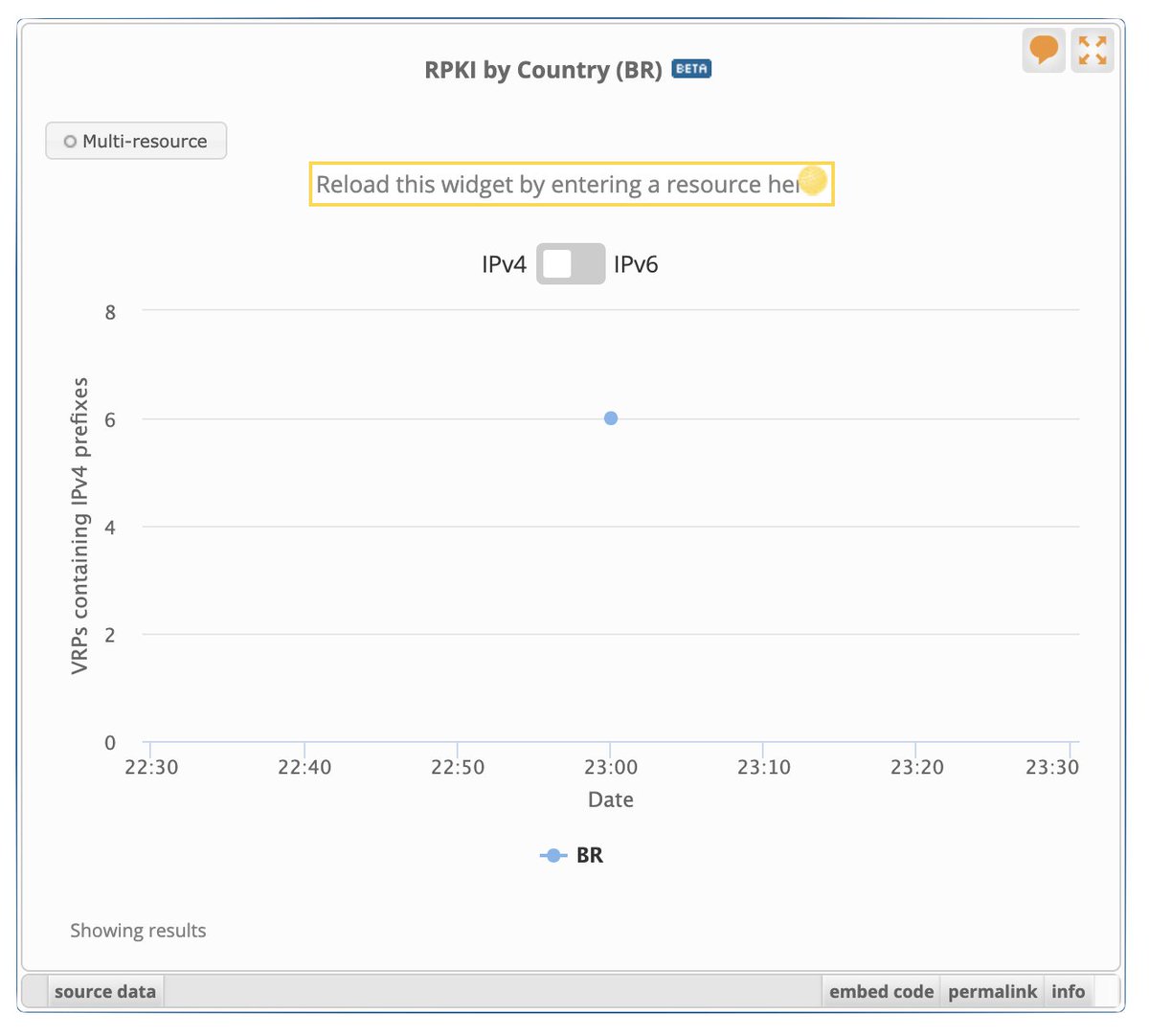Click the IPv4/IPv6 slider control
1149x1036 pixels.
pos(571,263)
